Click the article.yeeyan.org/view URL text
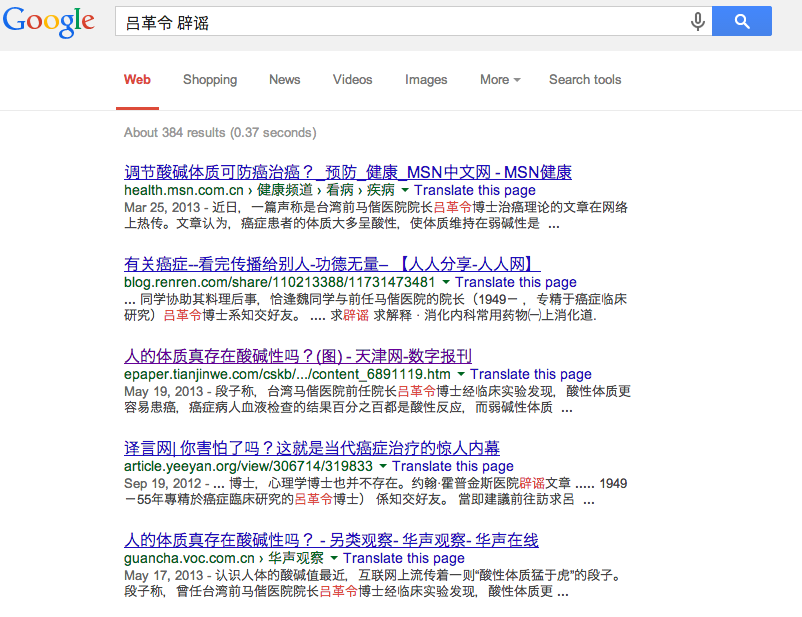Viewport: 802px width, 617px height. pyautogui.click(x=248, y=467)
